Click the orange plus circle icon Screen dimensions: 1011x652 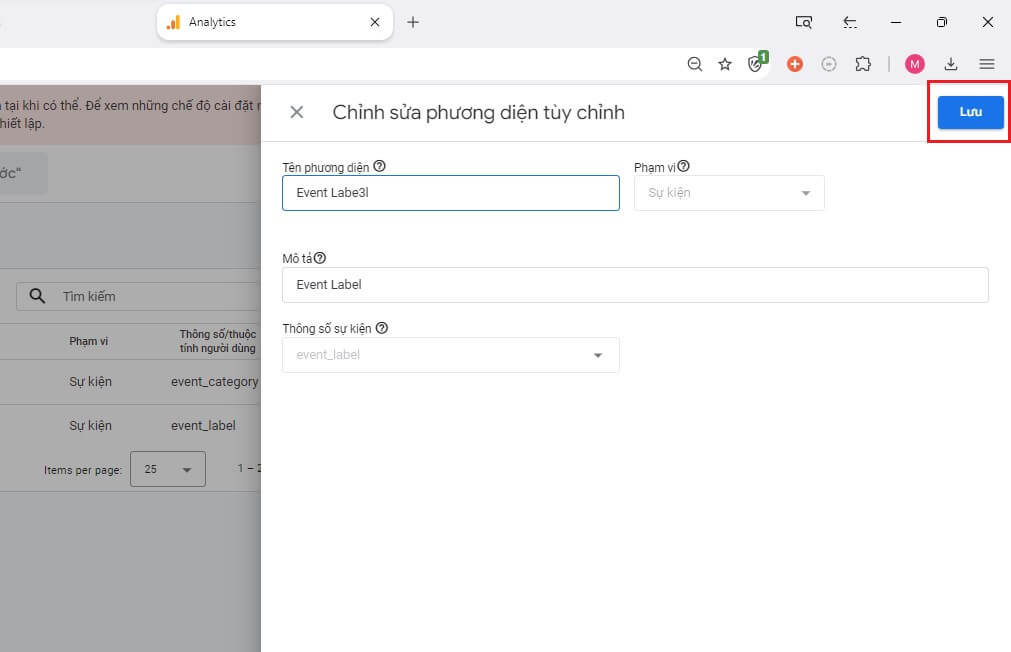click(795, 63)
